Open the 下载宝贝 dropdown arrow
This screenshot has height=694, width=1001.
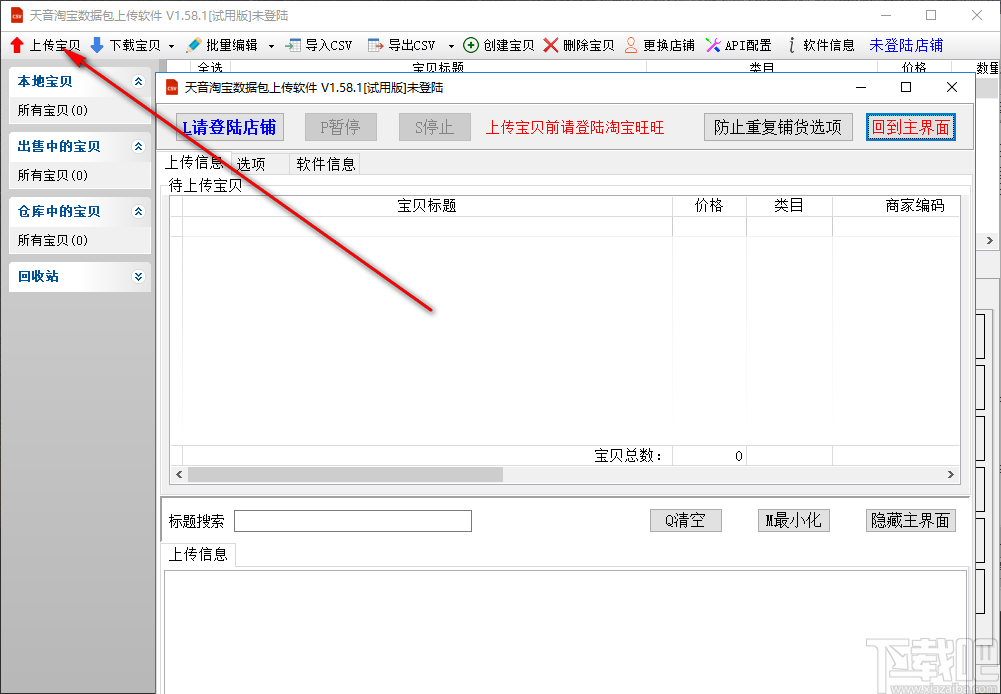pyautogui.click(x=171, y=46)
